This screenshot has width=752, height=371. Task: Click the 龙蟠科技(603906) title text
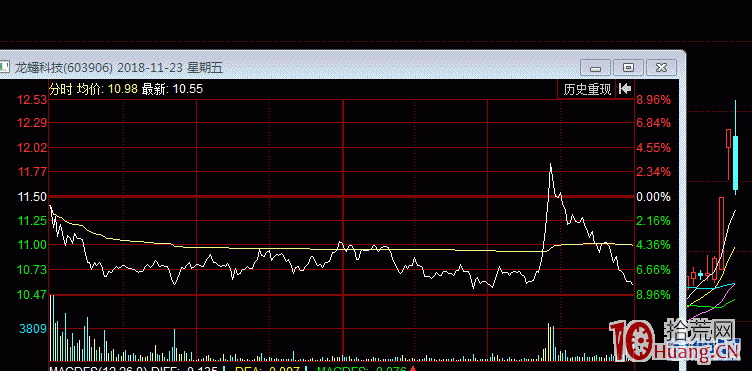coord(63,68)
